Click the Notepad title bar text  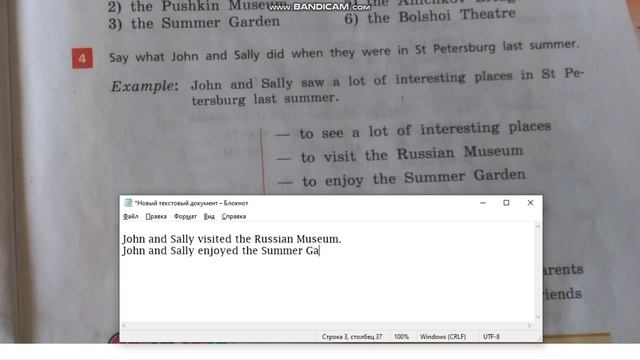click(x=191, y=203)
